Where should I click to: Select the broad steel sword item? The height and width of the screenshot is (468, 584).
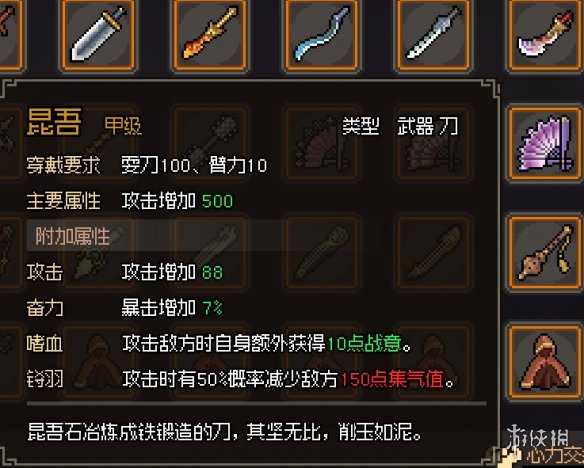(98, 35)
